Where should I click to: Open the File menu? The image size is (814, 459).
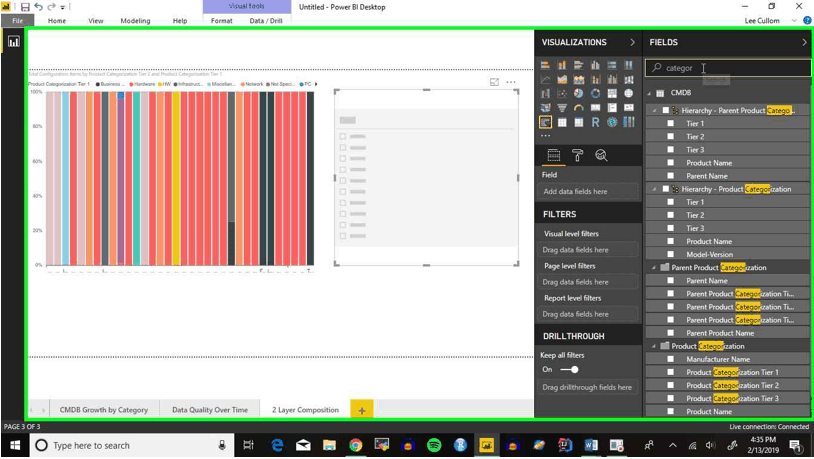17,21
